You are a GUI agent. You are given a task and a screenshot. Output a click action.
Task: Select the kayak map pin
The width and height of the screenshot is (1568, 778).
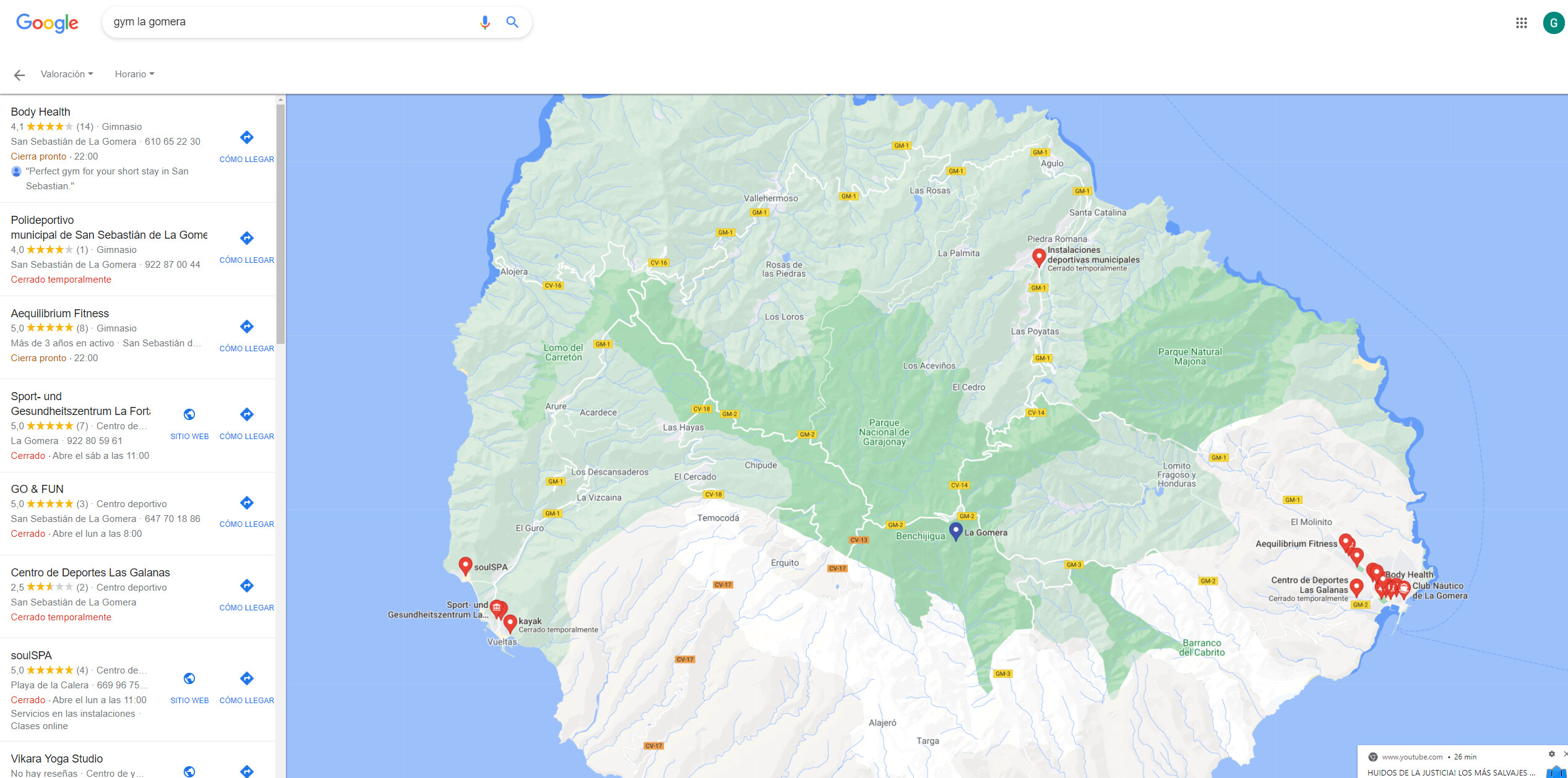coord(510,623)
